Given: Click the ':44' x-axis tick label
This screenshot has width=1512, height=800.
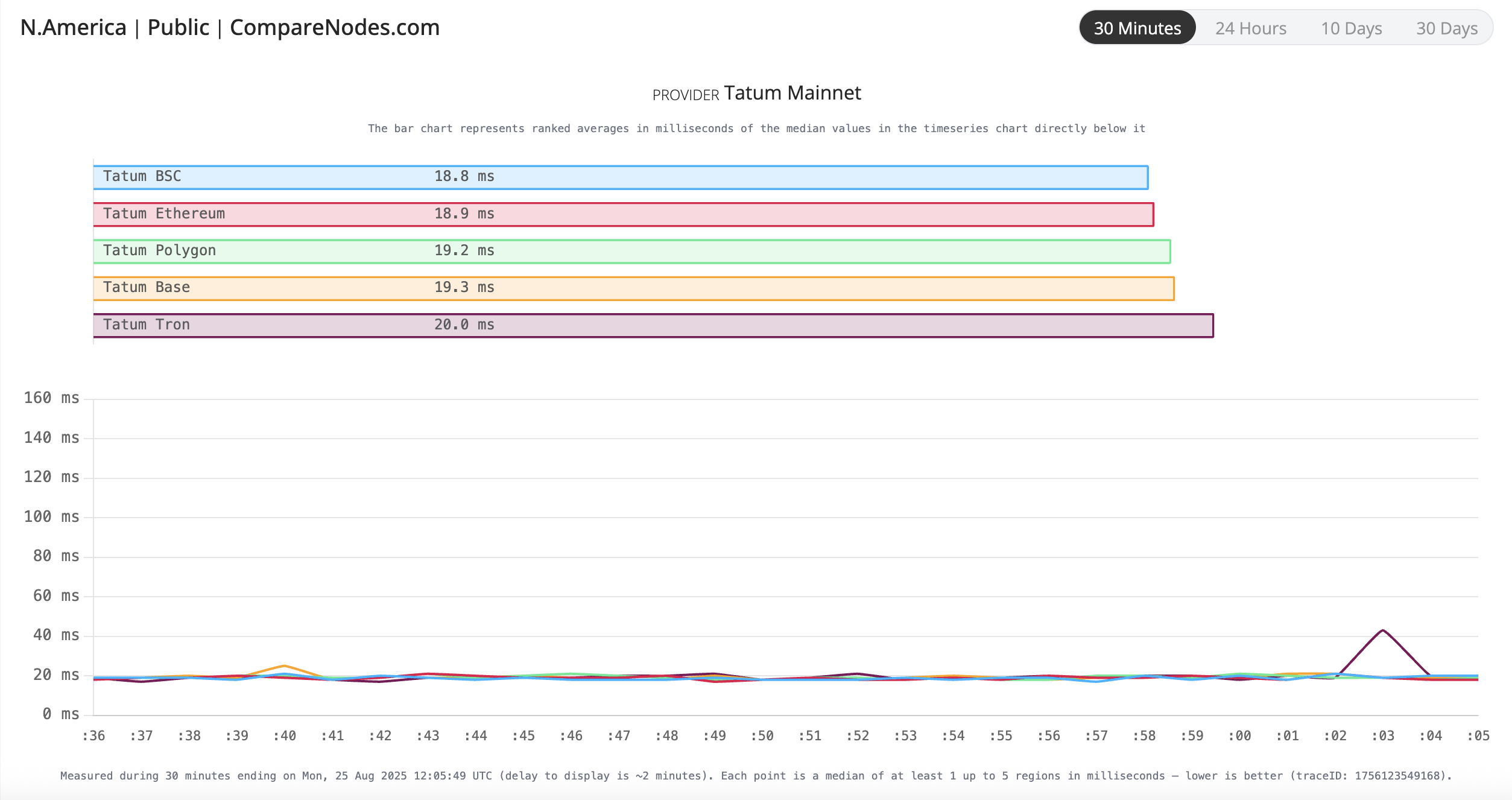Looking at the screenshot, I should click(x=475, y=736).
